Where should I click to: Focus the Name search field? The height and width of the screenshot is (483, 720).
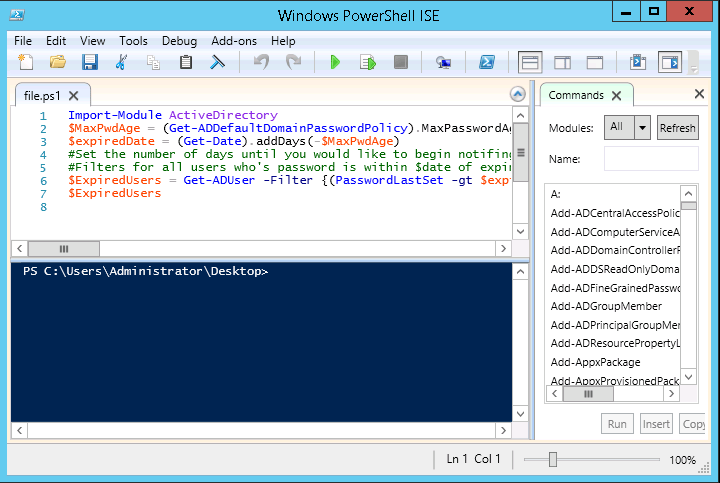click(651, 159)
